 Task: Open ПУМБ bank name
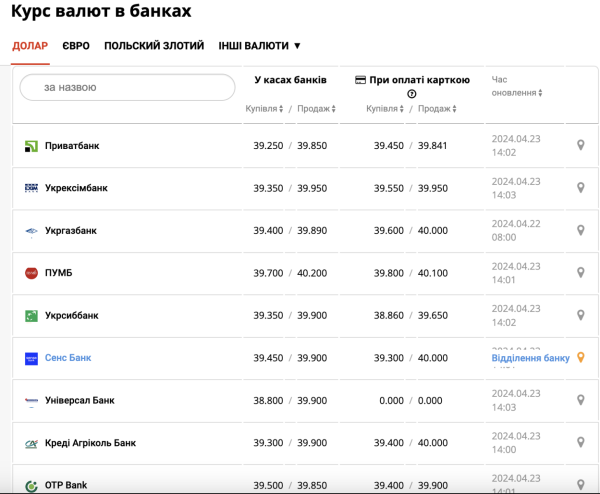point(59,273)
